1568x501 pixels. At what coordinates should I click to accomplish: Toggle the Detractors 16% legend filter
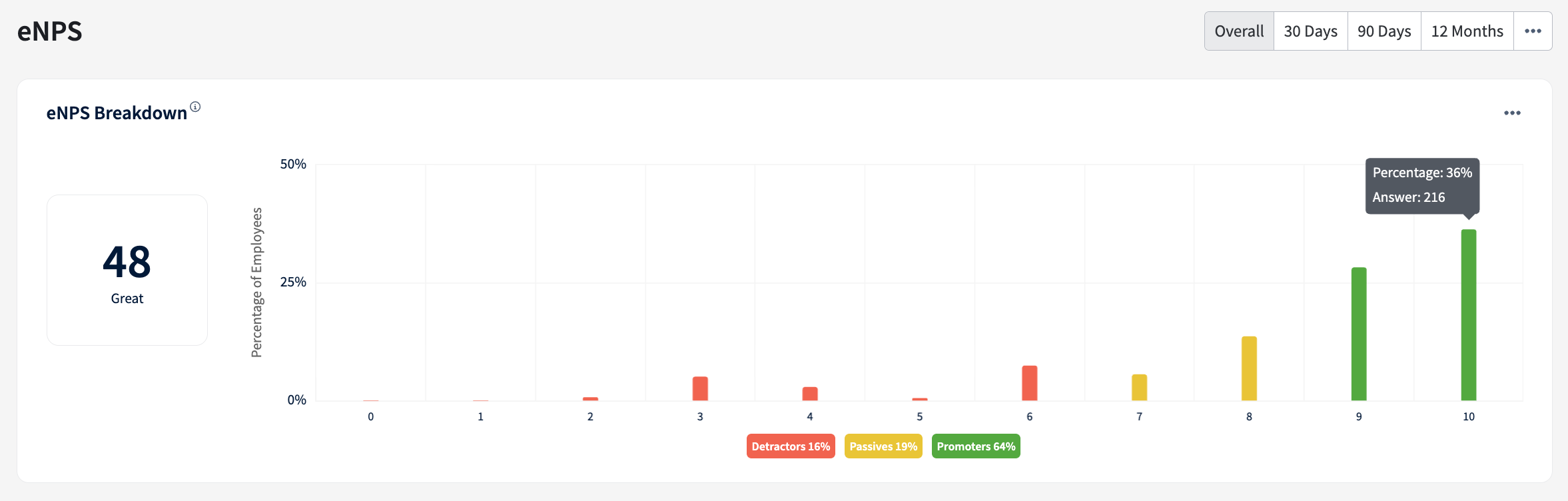pos(791,446)
